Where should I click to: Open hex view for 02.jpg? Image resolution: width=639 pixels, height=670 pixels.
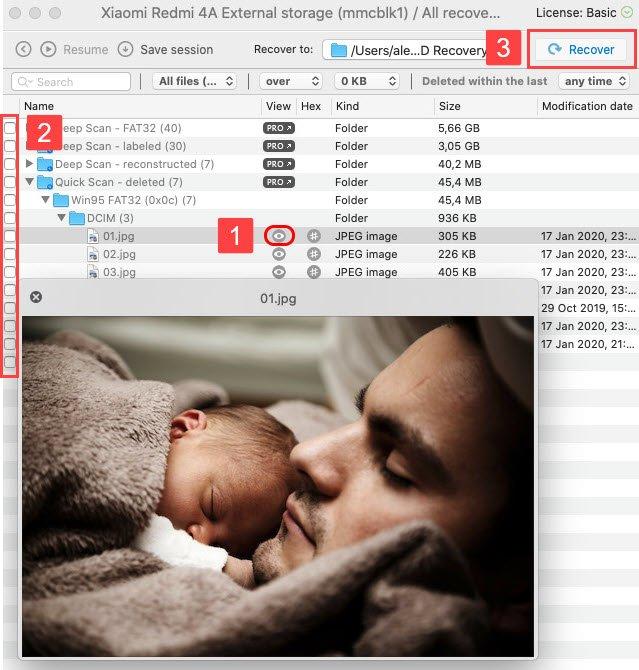coord(313,254)
